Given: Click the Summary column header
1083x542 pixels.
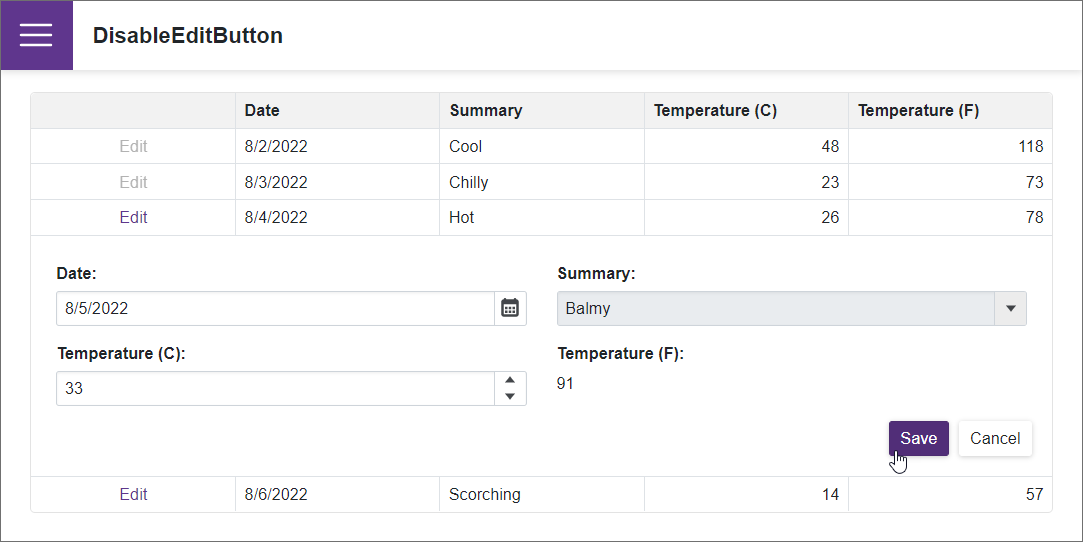Looking at the screenshot, I should click(542, 110).
